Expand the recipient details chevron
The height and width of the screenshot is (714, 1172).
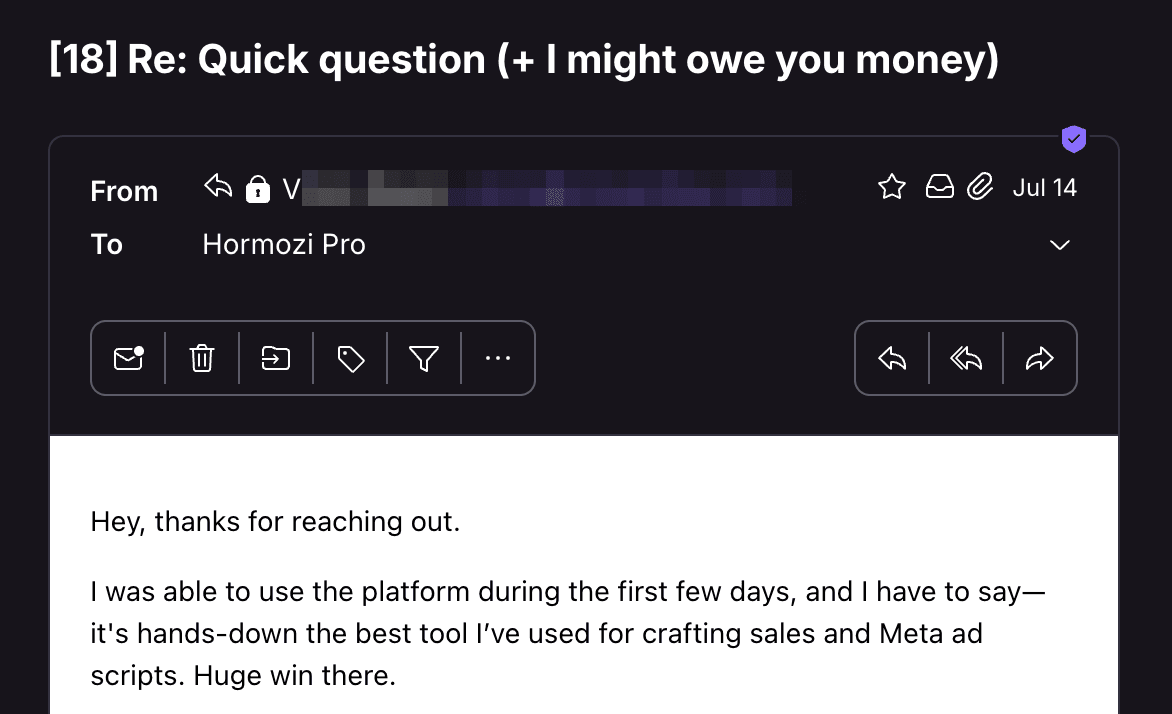[1060, 245]
